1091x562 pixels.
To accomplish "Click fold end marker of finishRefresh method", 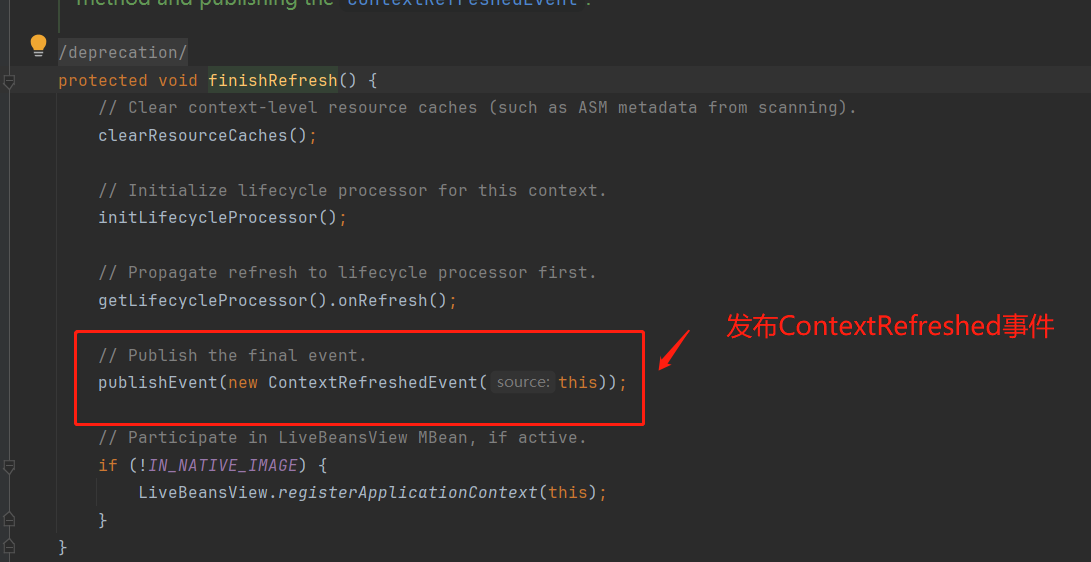I will 9,546.
